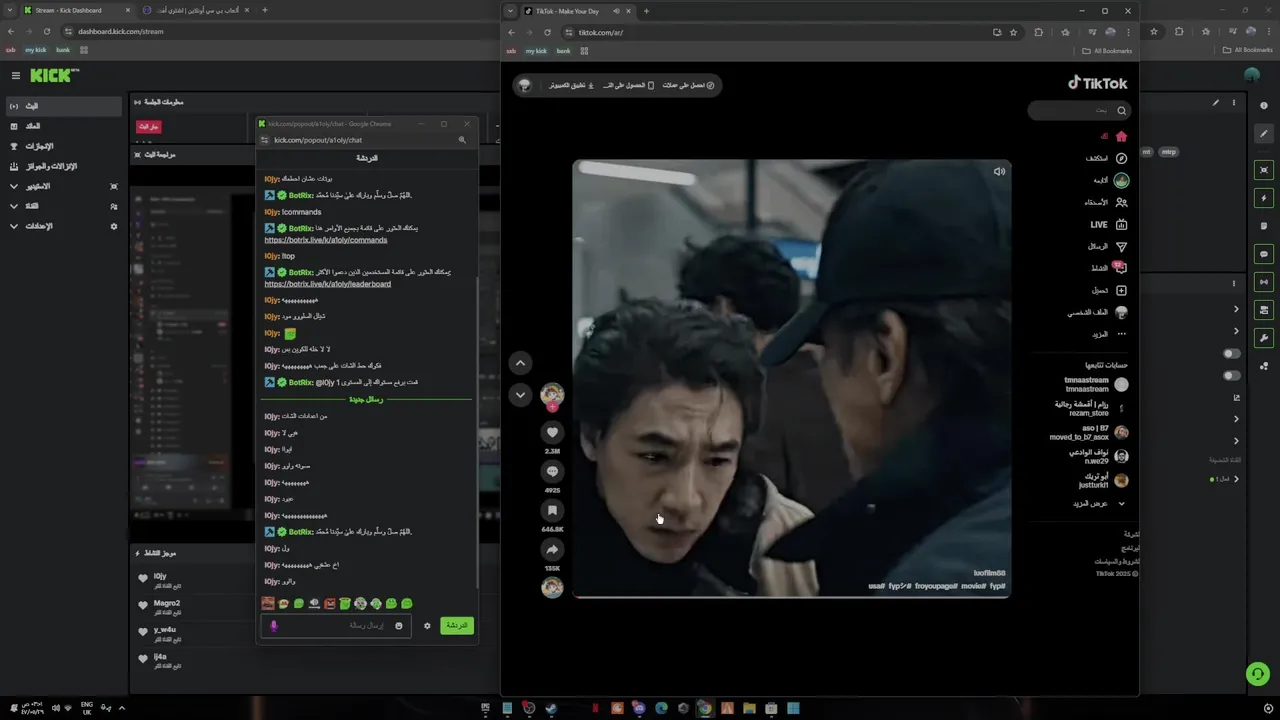
Task: Mute the TikTok video using speaker icon
Action: 999,171
